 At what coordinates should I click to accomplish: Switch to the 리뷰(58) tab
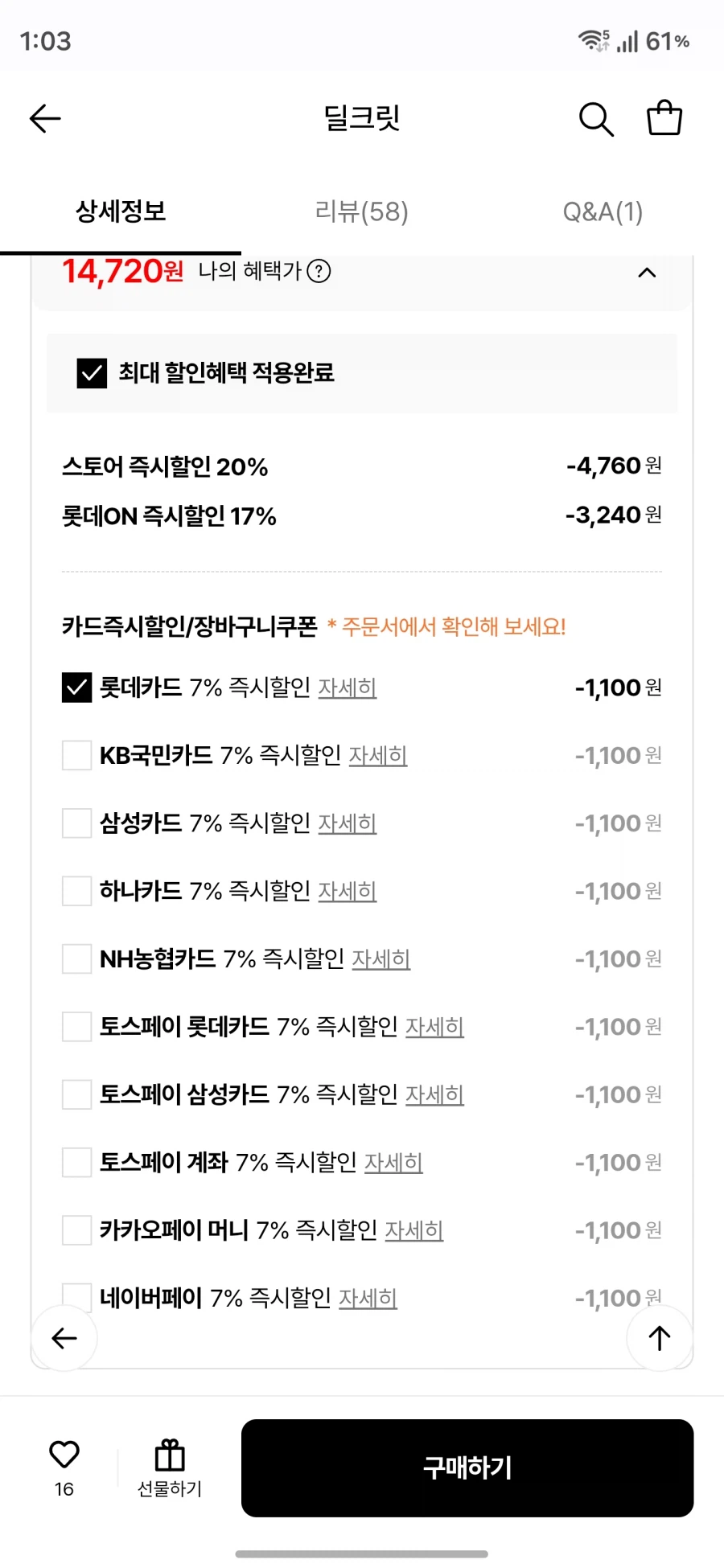click(x=361, y=211)
